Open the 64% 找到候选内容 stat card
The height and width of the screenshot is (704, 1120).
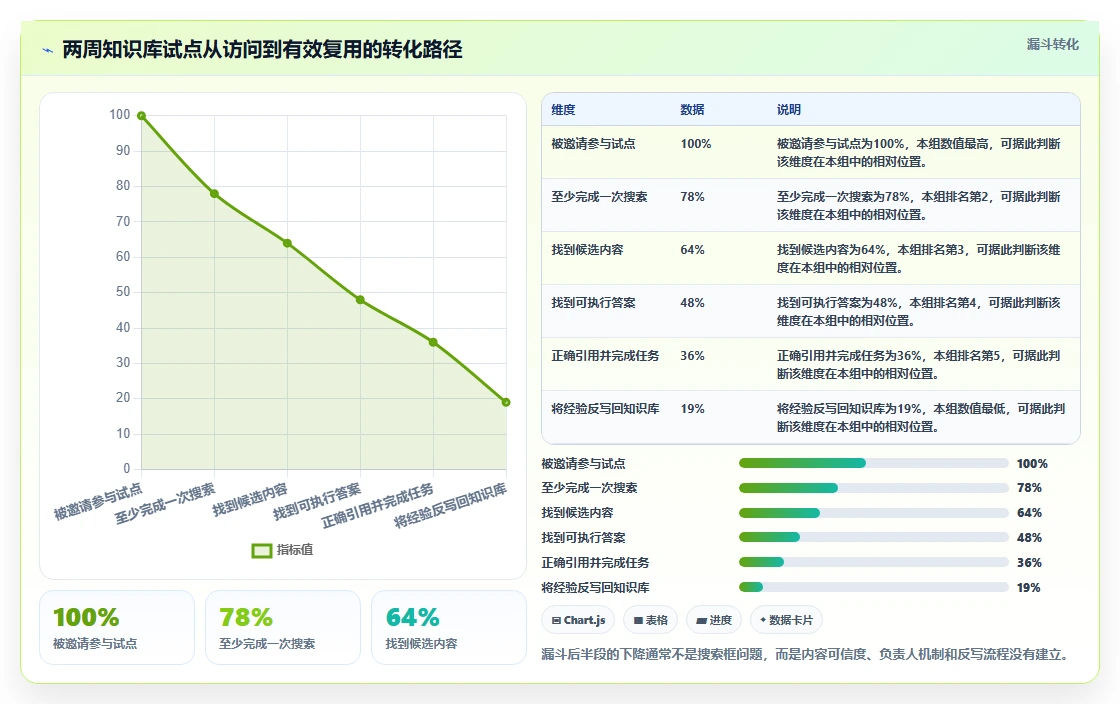(449, 628)
